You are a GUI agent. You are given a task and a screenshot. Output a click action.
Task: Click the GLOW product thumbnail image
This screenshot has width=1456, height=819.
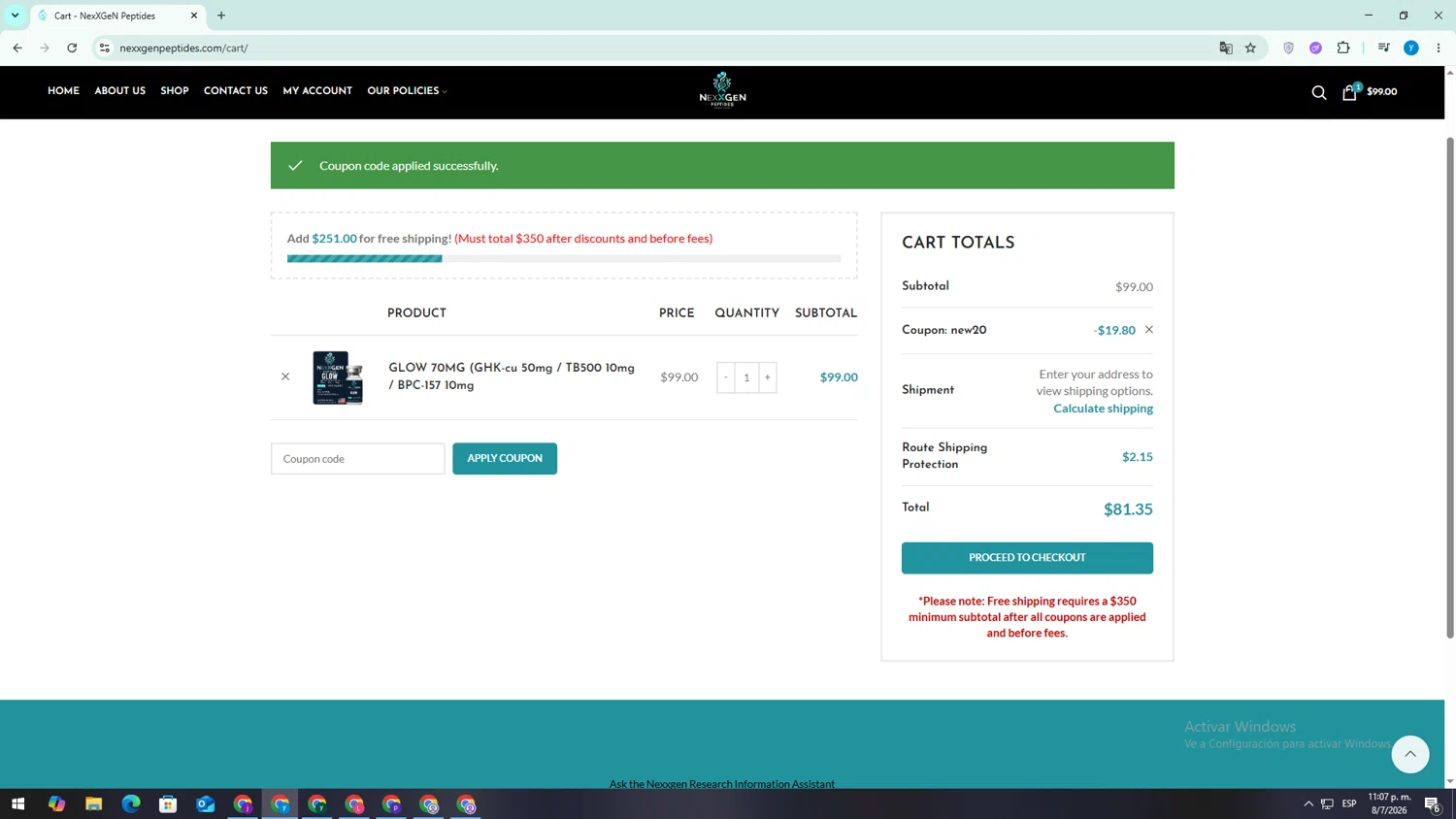coord(338,377)
